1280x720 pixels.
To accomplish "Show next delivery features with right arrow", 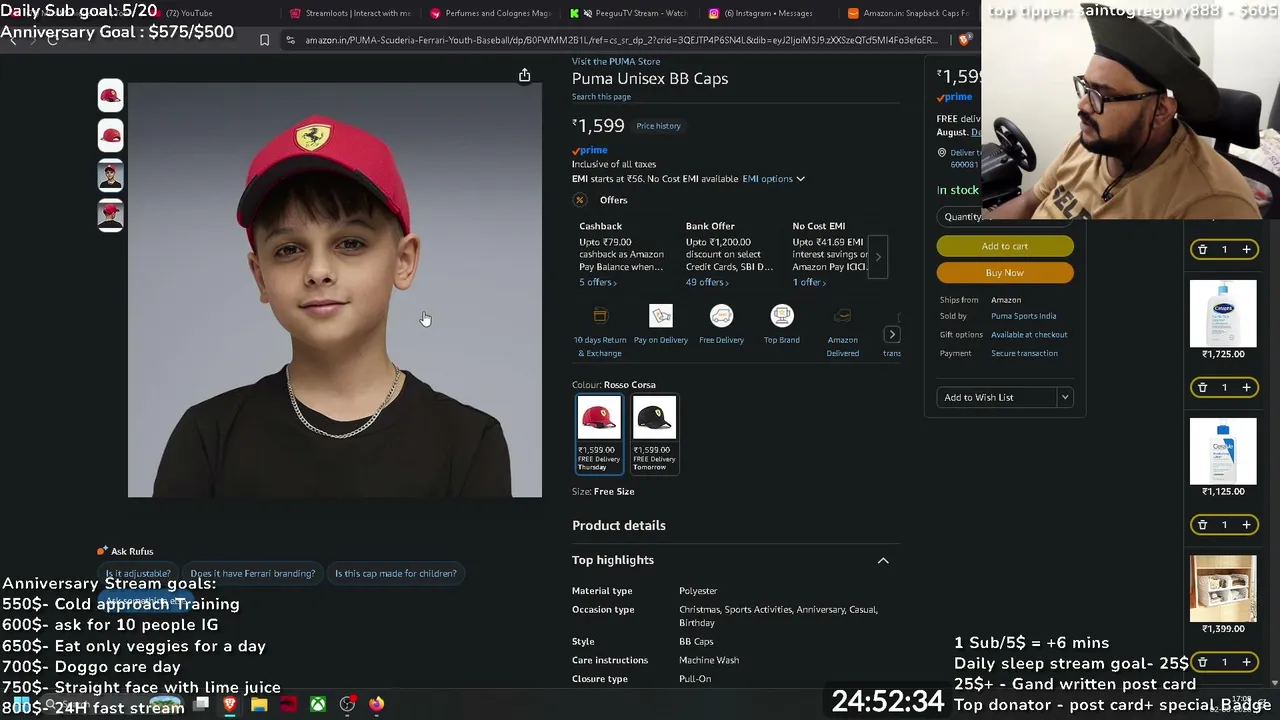I will click(x=892, y=335).
